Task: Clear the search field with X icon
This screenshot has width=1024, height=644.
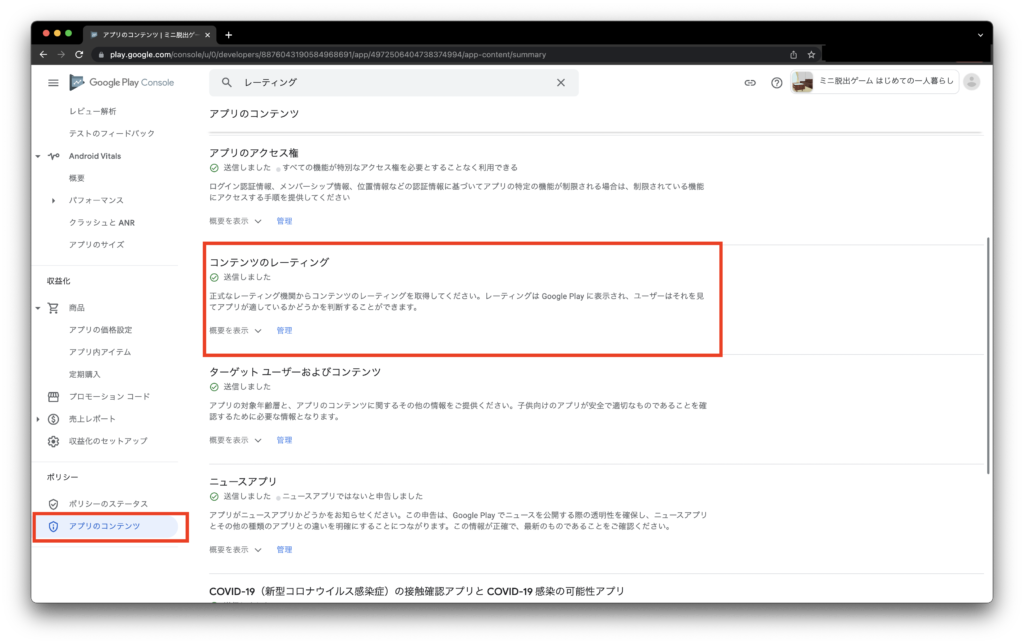Action: [x=561, y=83]
